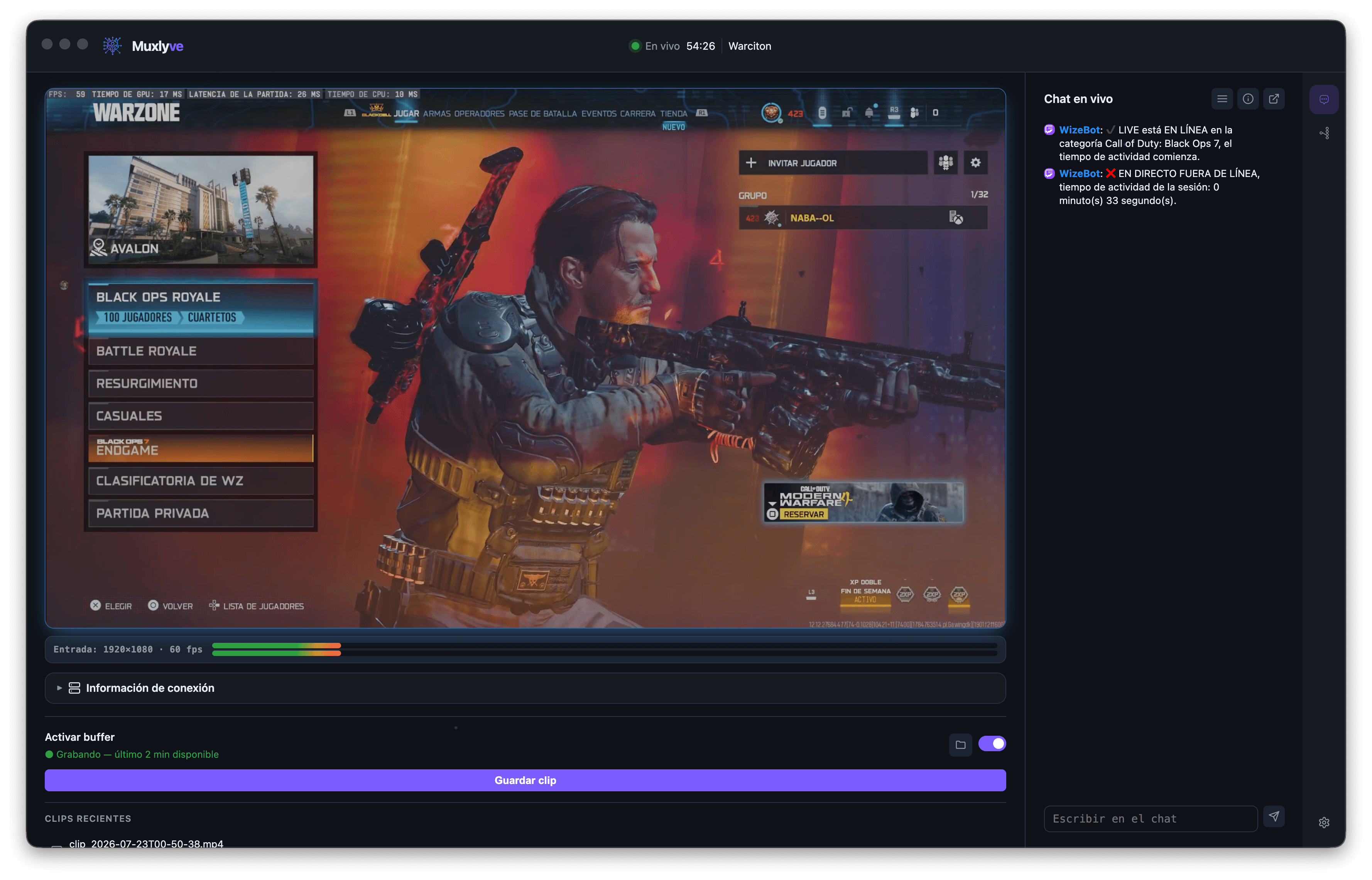Open the TIENDA tab in Warzone
The image size is (1372, 880).
(x=673, y=113)
